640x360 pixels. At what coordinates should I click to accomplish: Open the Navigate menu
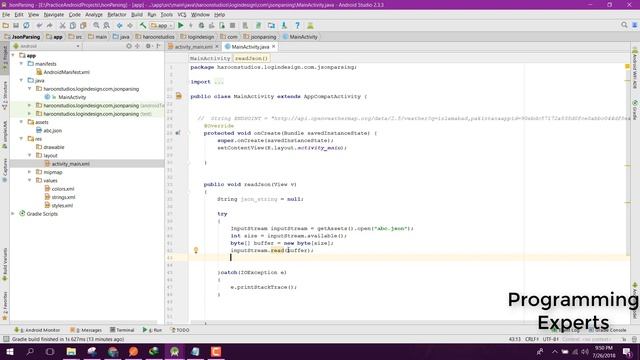pos(54,15)
